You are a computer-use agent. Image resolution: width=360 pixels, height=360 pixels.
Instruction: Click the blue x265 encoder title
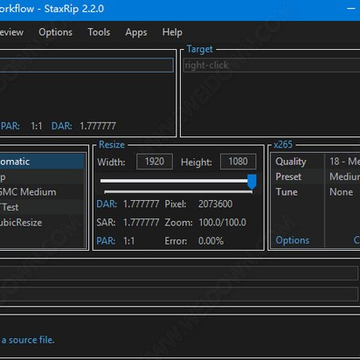pyautogui.click(x=283, y=145)
